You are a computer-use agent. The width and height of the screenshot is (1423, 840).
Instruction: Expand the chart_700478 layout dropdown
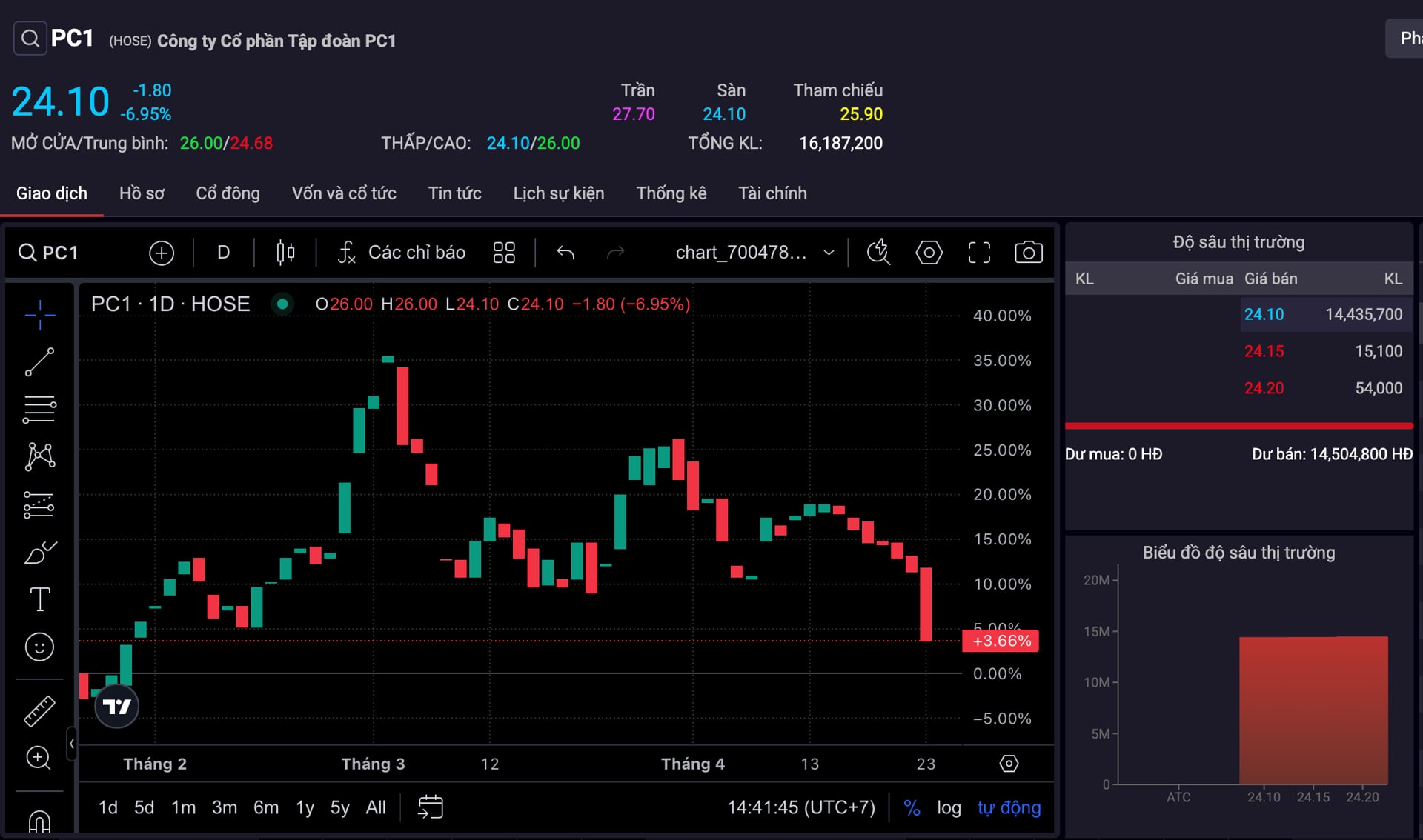point(829,253)
